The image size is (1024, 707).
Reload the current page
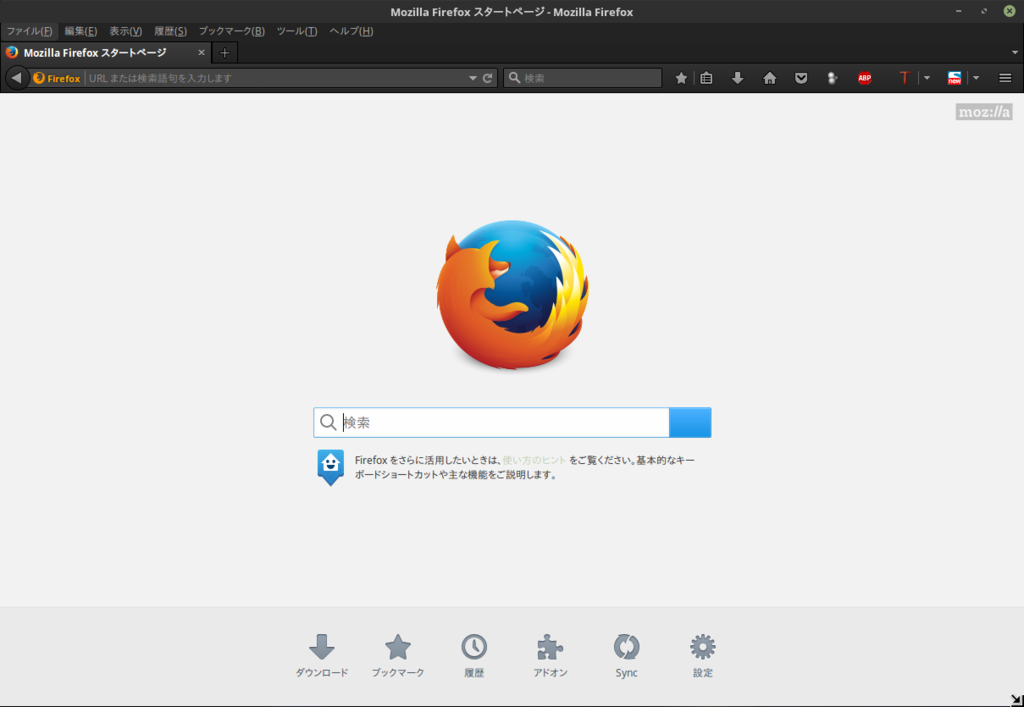(487, 78)
